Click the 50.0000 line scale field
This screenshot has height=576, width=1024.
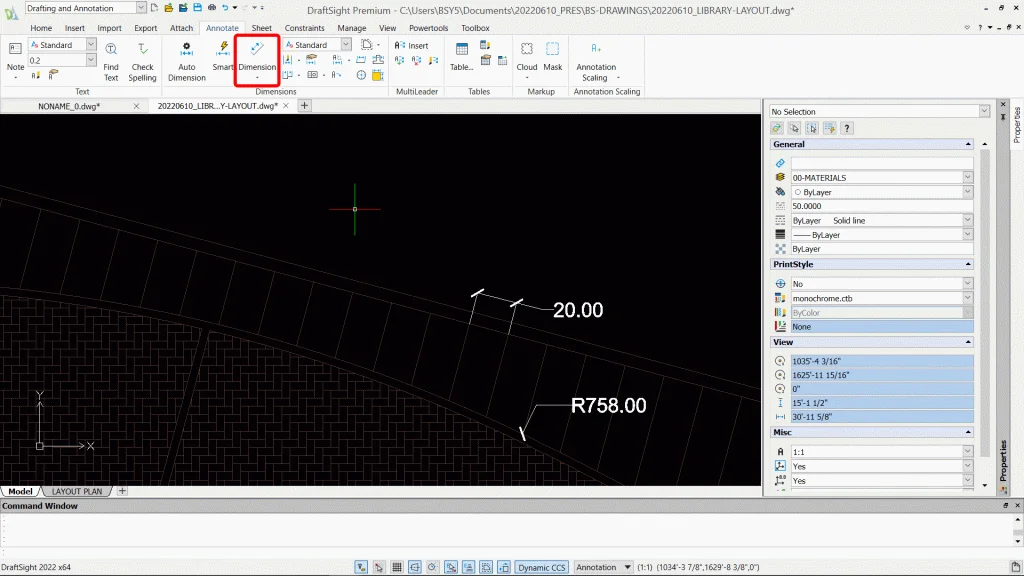click(880, 205)
